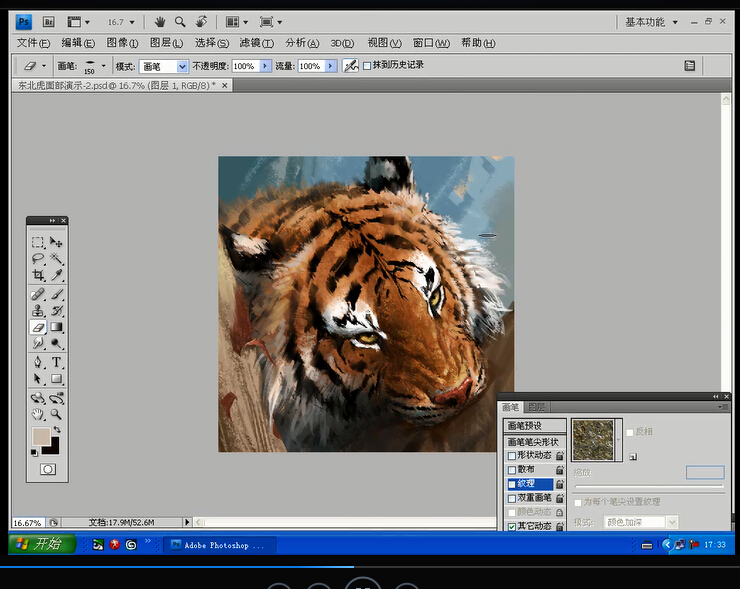Click the Windows 开始 button
This screenshot has width=740, height=589.
click(x=41, y=544)
